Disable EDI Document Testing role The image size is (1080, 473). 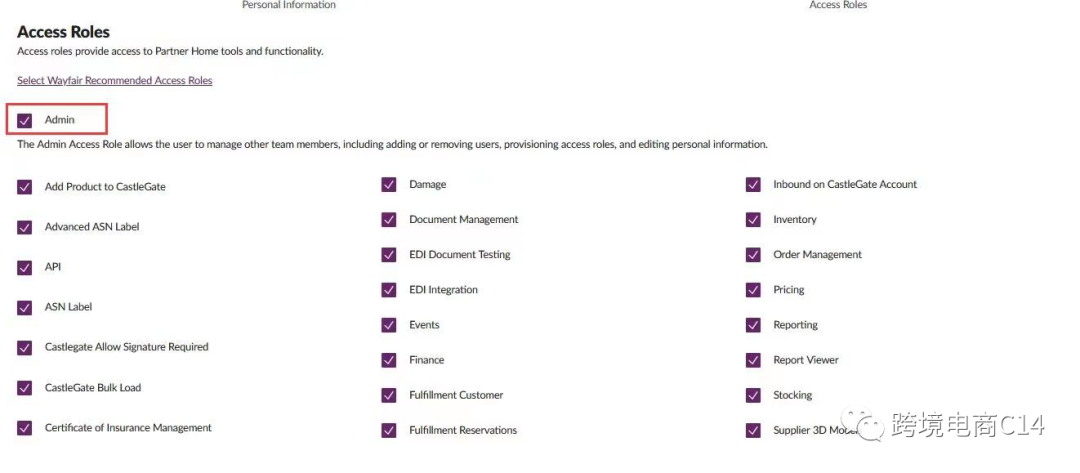point(389,255)
